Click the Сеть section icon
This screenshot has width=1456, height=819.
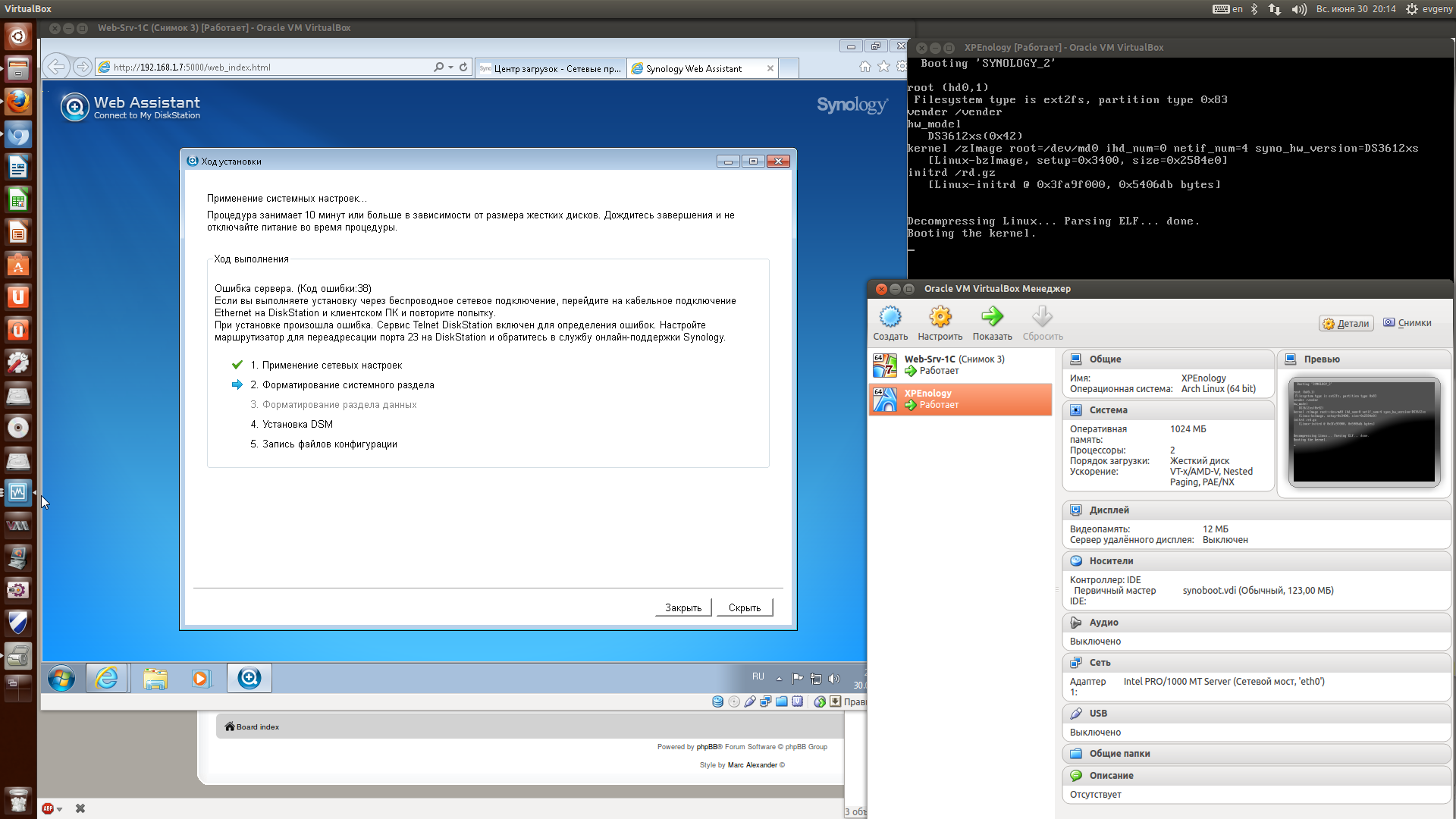(x=1075, y=662)
